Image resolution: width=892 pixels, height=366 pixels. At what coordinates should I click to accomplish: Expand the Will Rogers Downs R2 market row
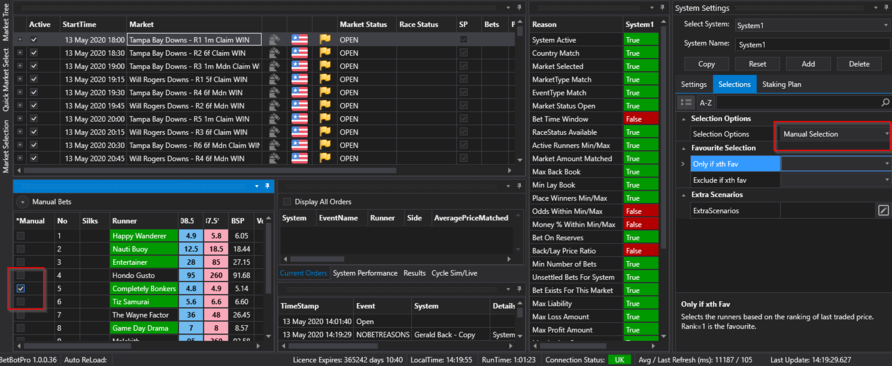pos(20,105)
